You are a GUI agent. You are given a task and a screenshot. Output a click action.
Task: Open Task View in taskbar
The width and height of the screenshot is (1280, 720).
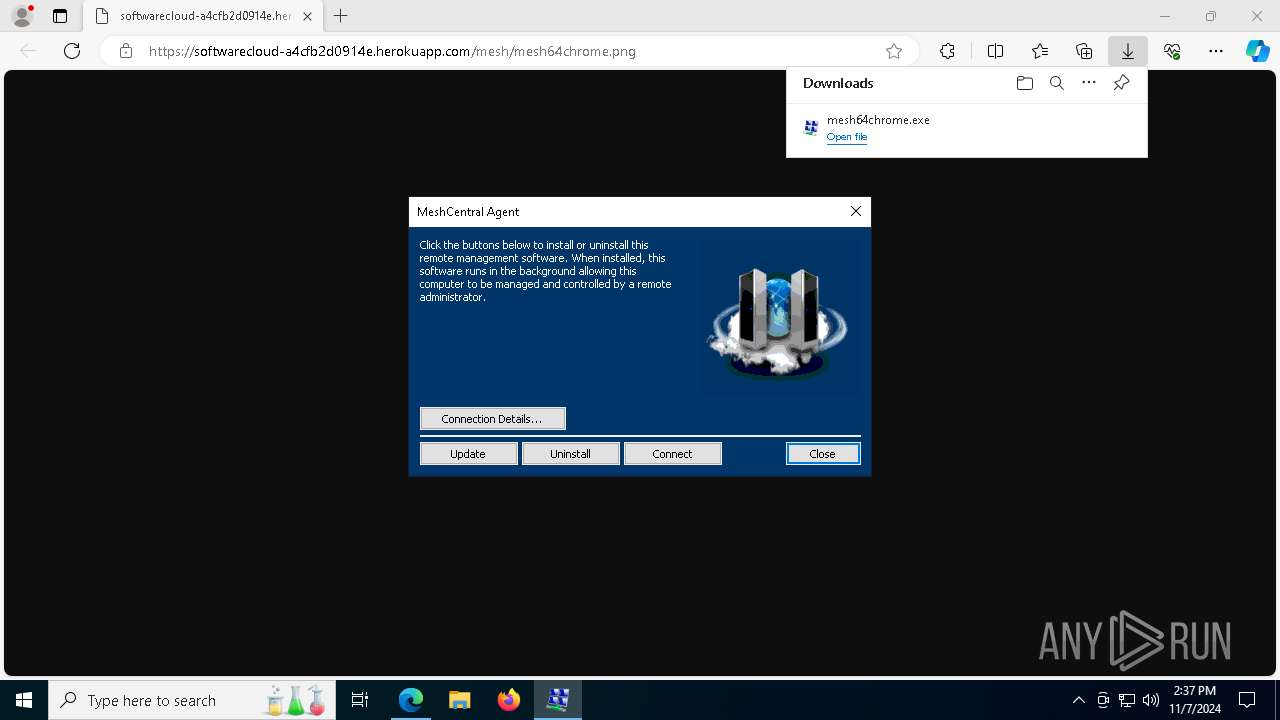tap(361, 700)
